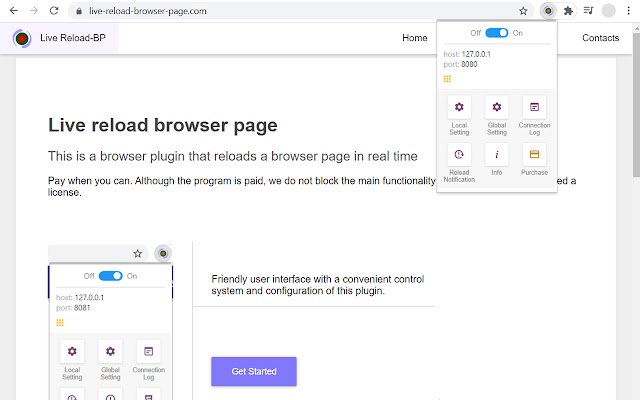Open the Chrome three-dot menu
This screenshot has width=640, height=400.
click(629, 11)
